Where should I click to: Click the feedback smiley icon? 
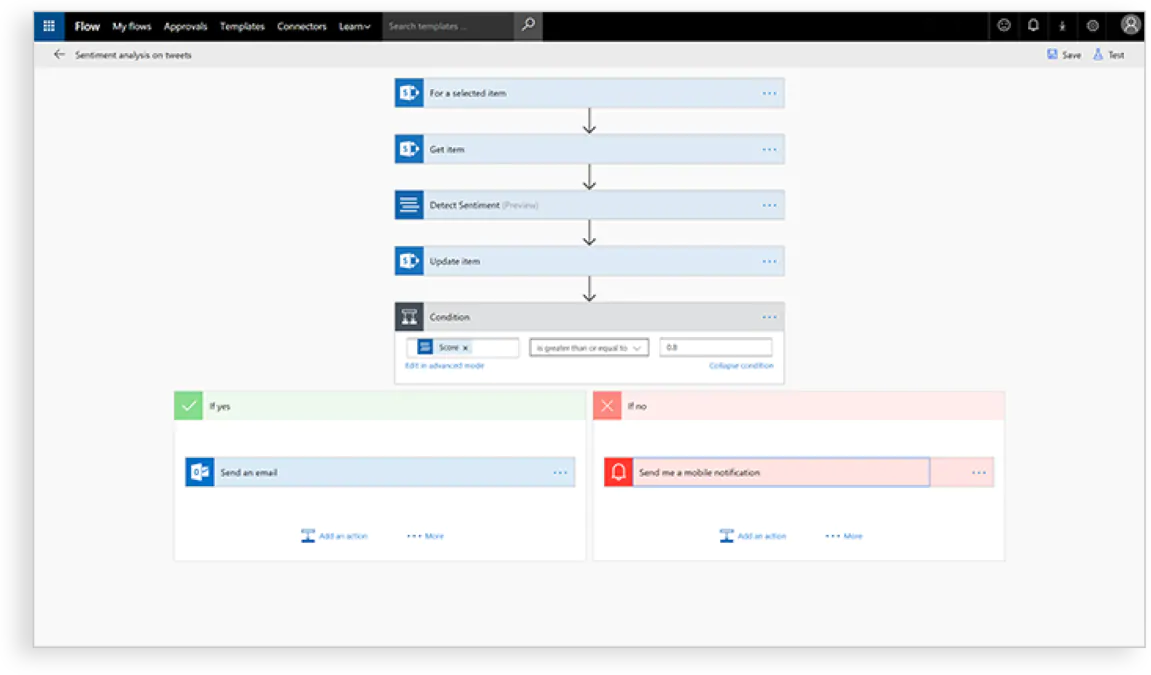pyautogui.click(x=1004, y=26)
